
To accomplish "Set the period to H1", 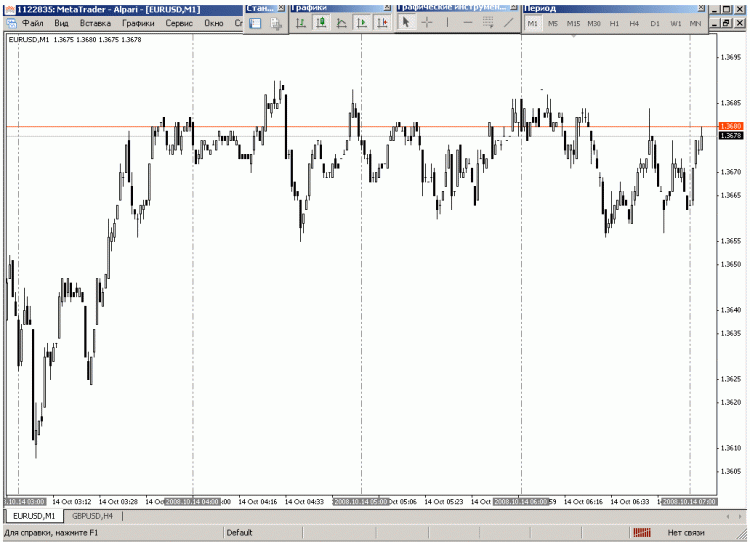I will pyautogui.click(x=614, y=23).
